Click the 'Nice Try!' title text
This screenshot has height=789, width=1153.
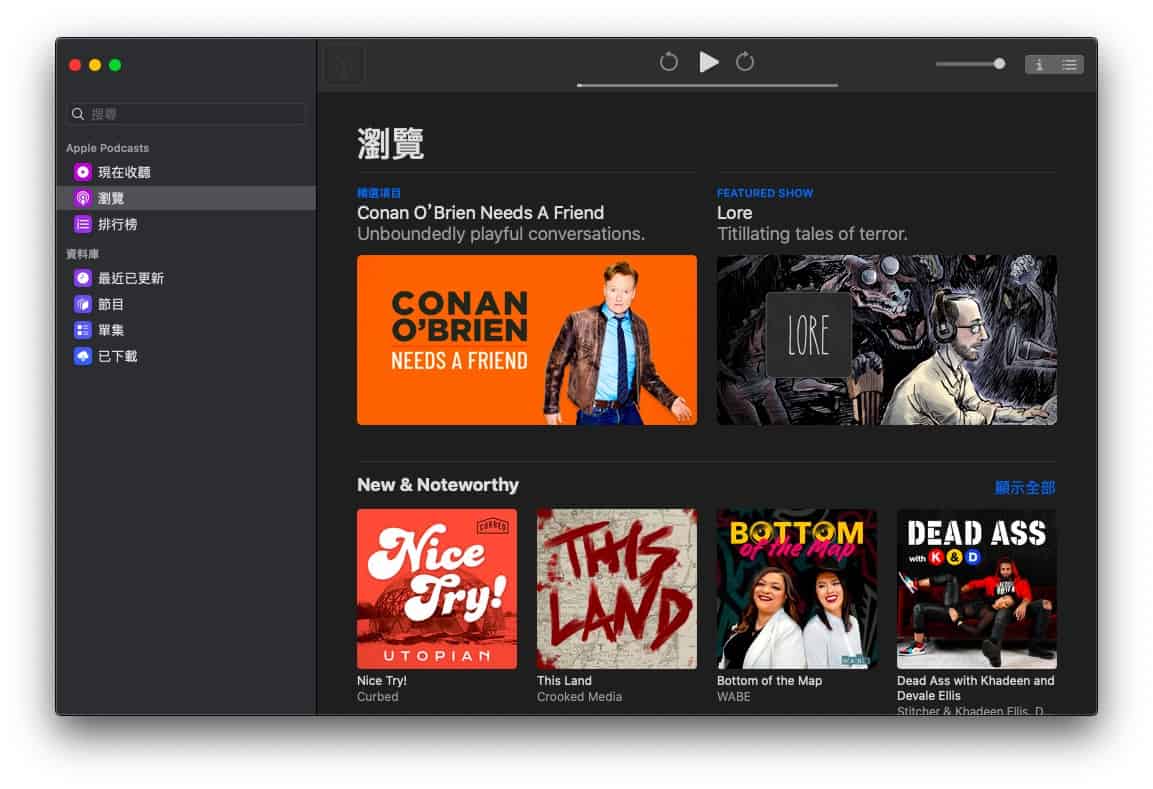pyautogui.click(x=382, y=681)
